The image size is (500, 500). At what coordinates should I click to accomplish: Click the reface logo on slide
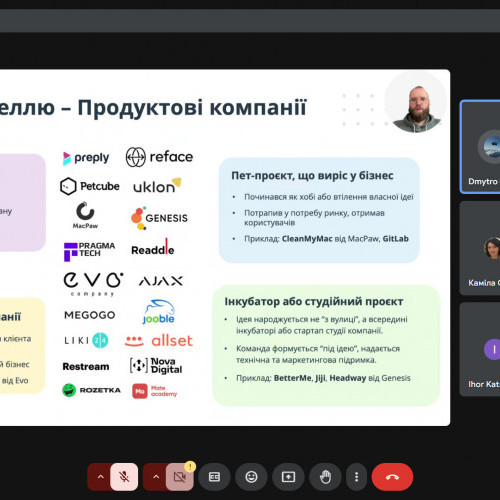click(x=159, y=157)
